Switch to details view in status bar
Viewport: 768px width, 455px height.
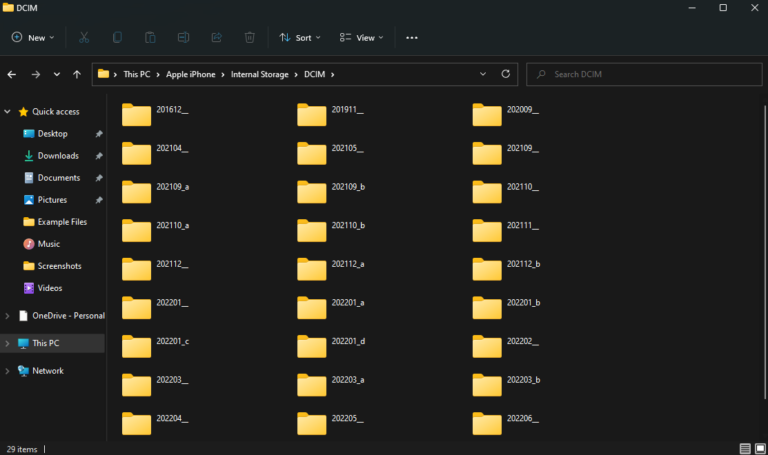(745, 449)
